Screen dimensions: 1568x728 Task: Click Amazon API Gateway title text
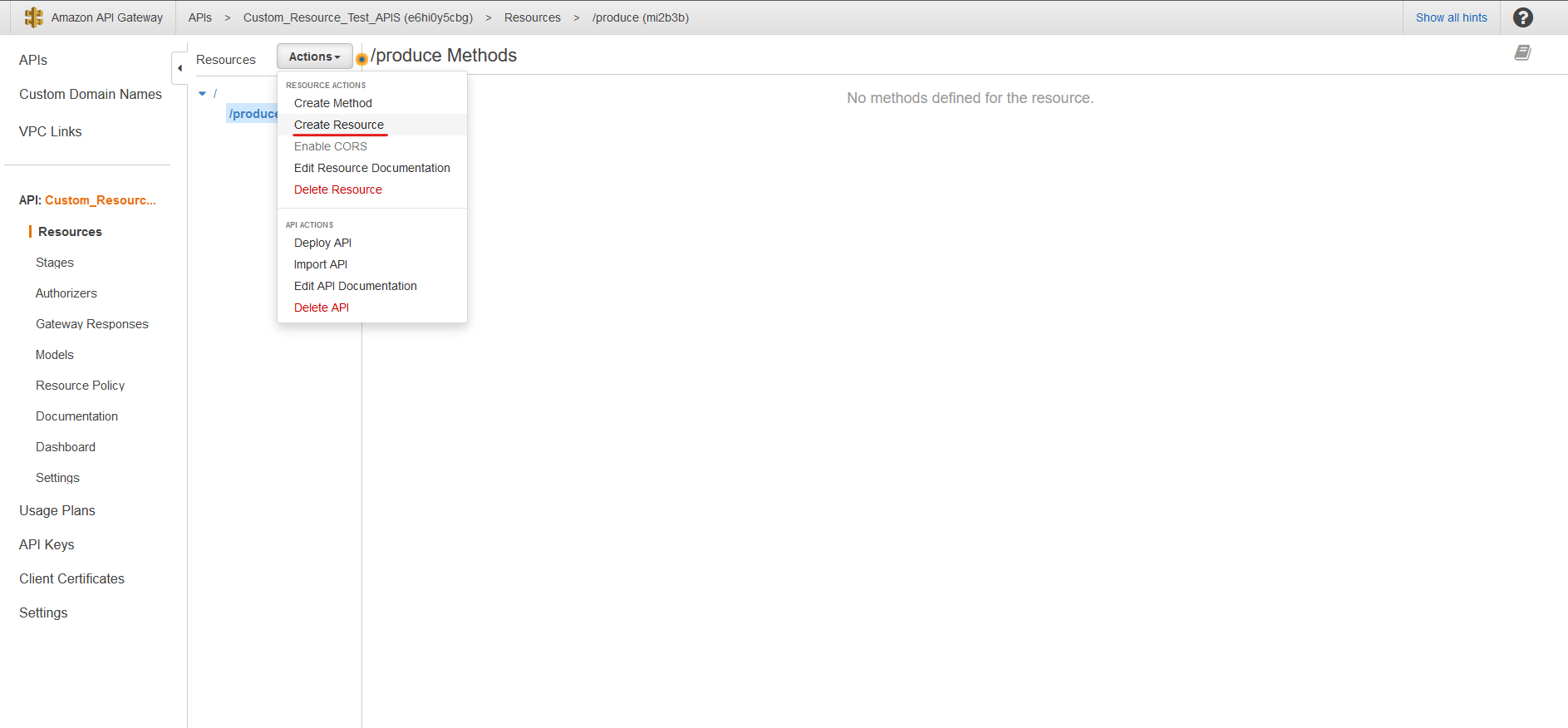pyautogui.click(x=107, y=17)
